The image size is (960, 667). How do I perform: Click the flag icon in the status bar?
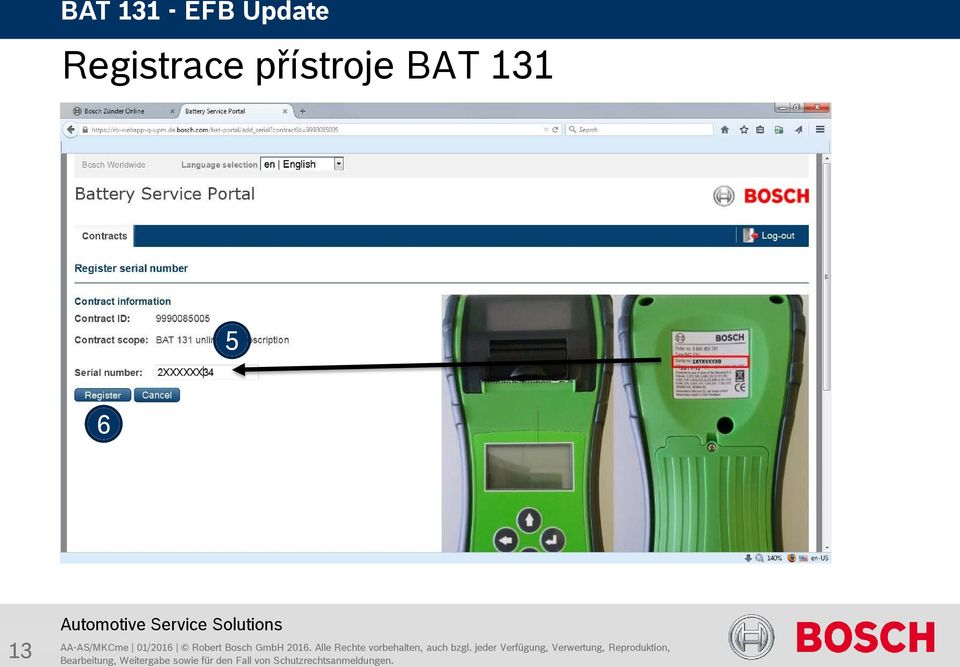[x=803, y=558]
